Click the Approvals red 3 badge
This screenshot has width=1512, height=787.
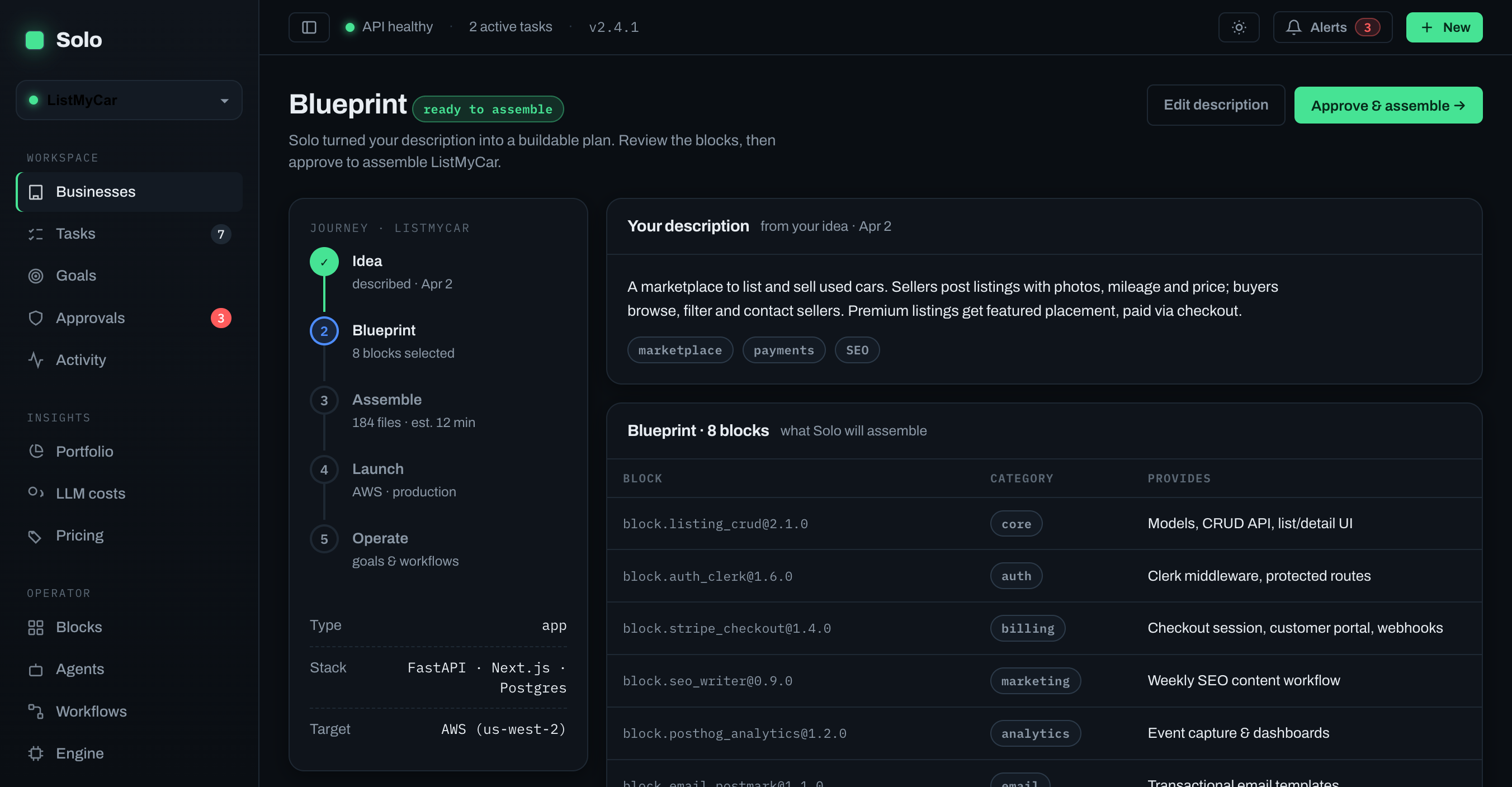point(221,318)
